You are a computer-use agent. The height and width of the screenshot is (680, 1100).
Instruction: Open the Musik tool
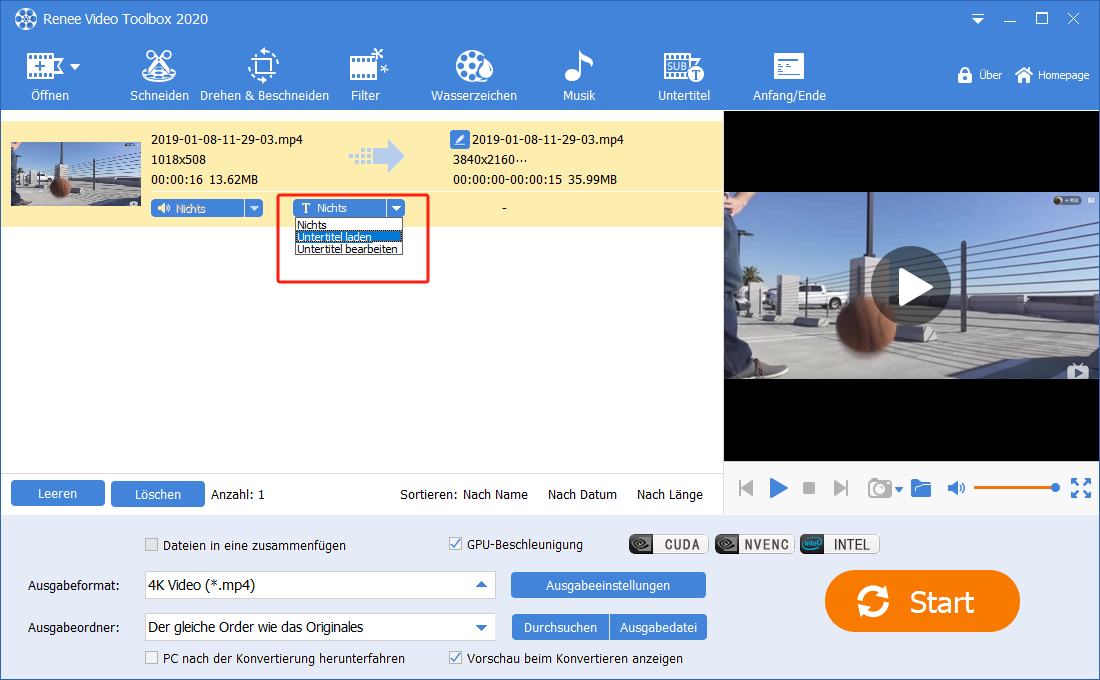[x=579, y=76]
